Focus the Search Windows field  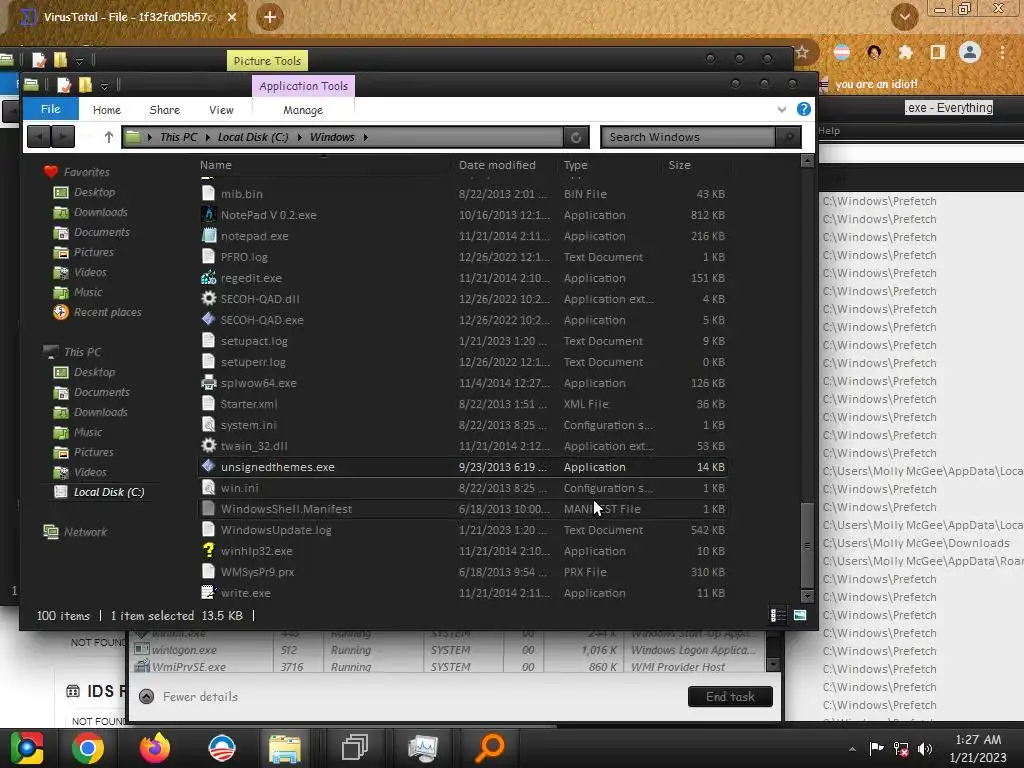(x=688, y=137)
